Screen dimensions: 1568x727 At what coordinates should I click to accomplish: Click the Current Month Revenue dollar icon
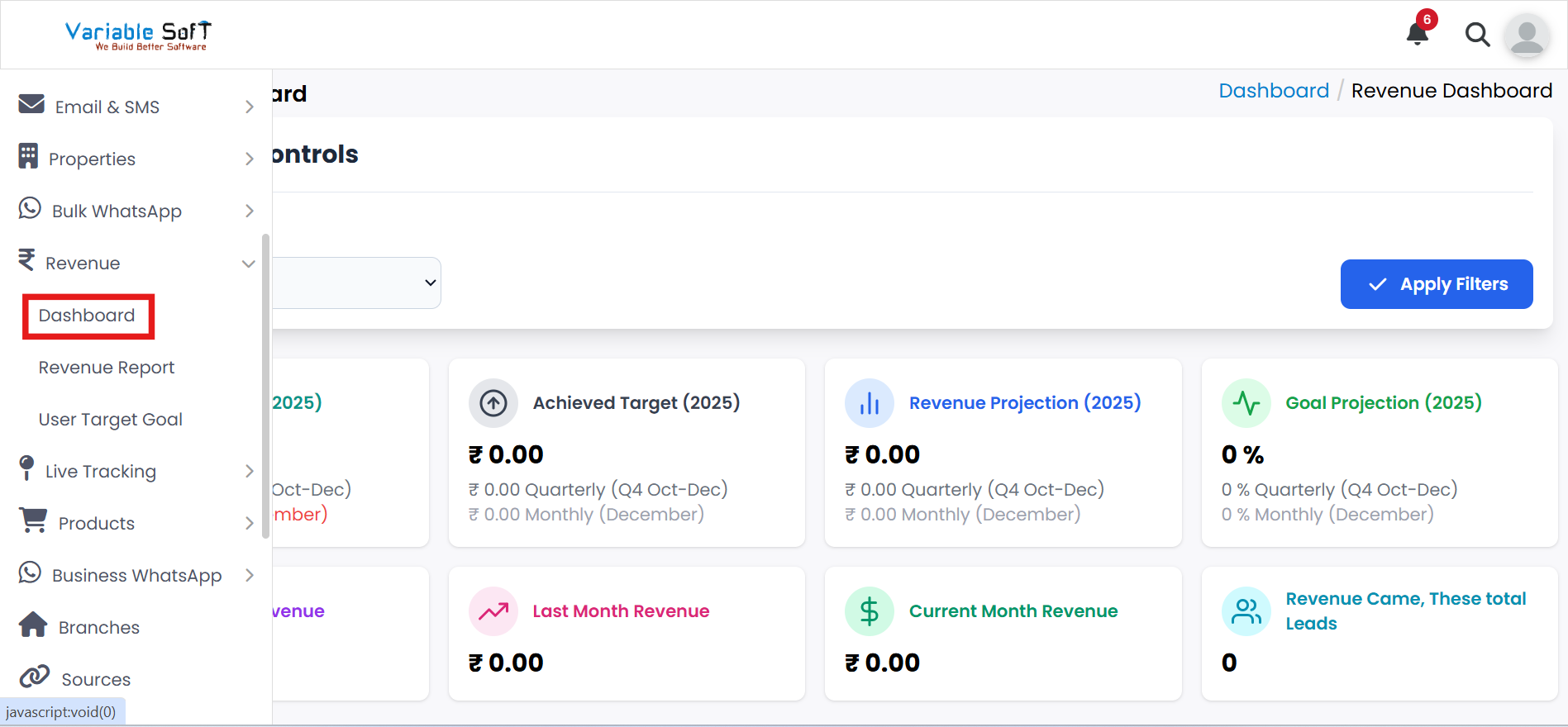pyautogui.click(x=869, y=611)
